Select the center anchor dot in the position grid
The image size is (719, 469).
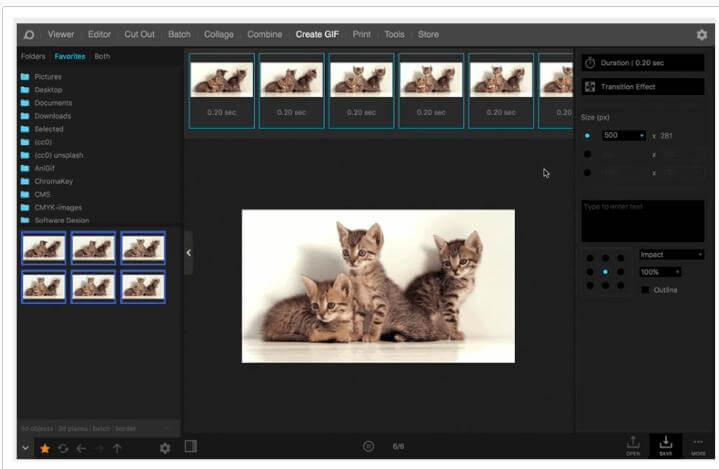[605, 272]
